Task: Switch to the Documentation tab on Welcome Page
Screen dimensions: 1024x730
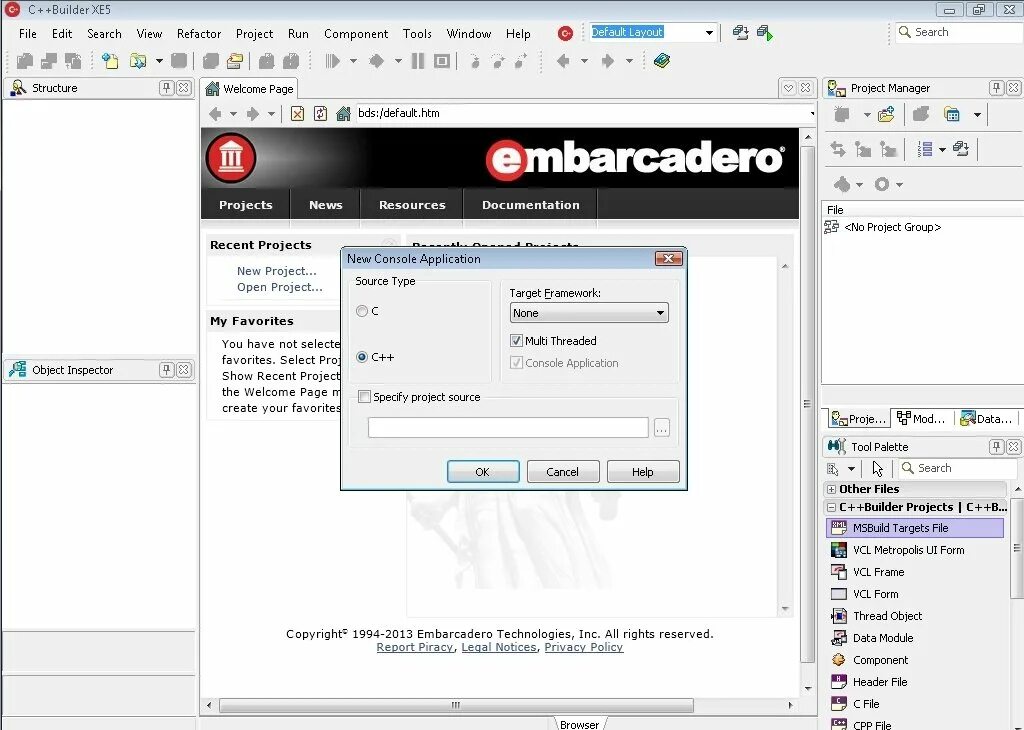Action: click(530, 205)
